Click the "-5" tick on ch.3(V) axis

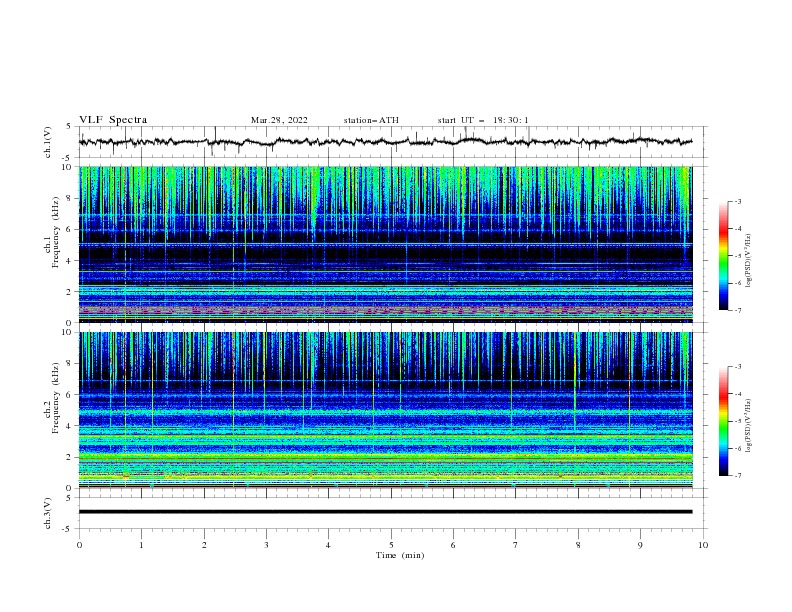[68, 529]
